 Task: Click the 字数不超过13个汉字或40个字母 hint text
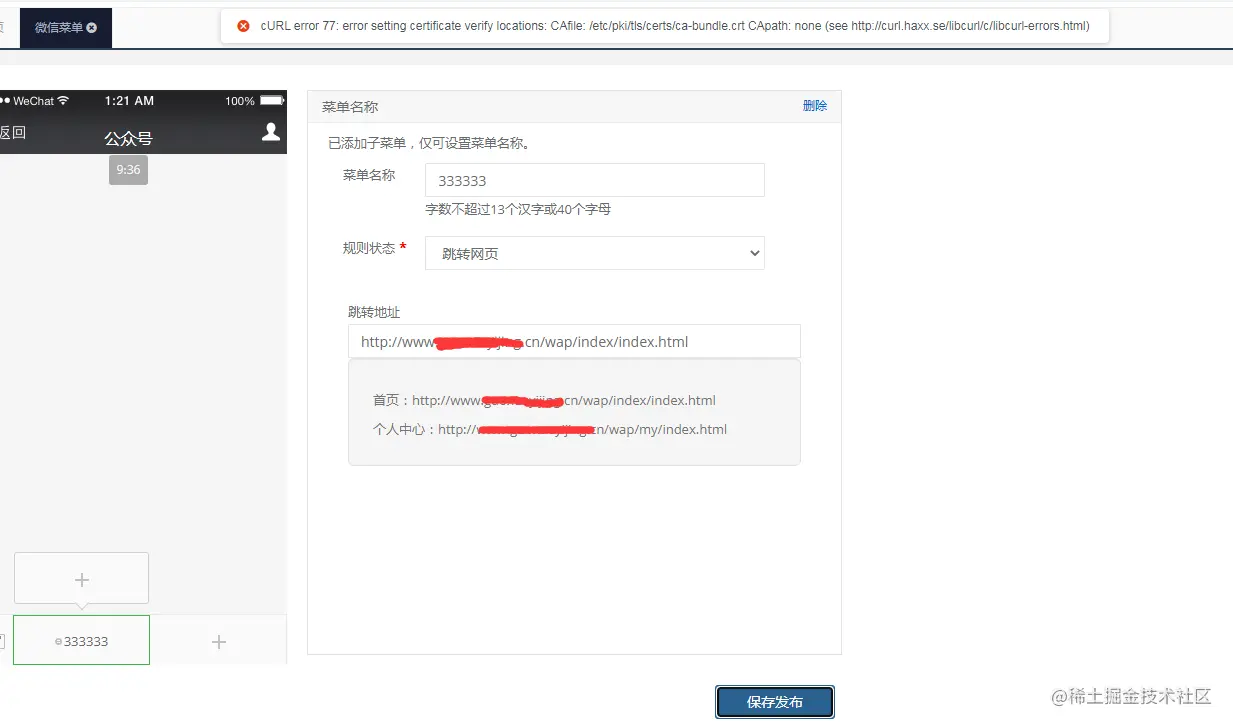click(518, 209)
